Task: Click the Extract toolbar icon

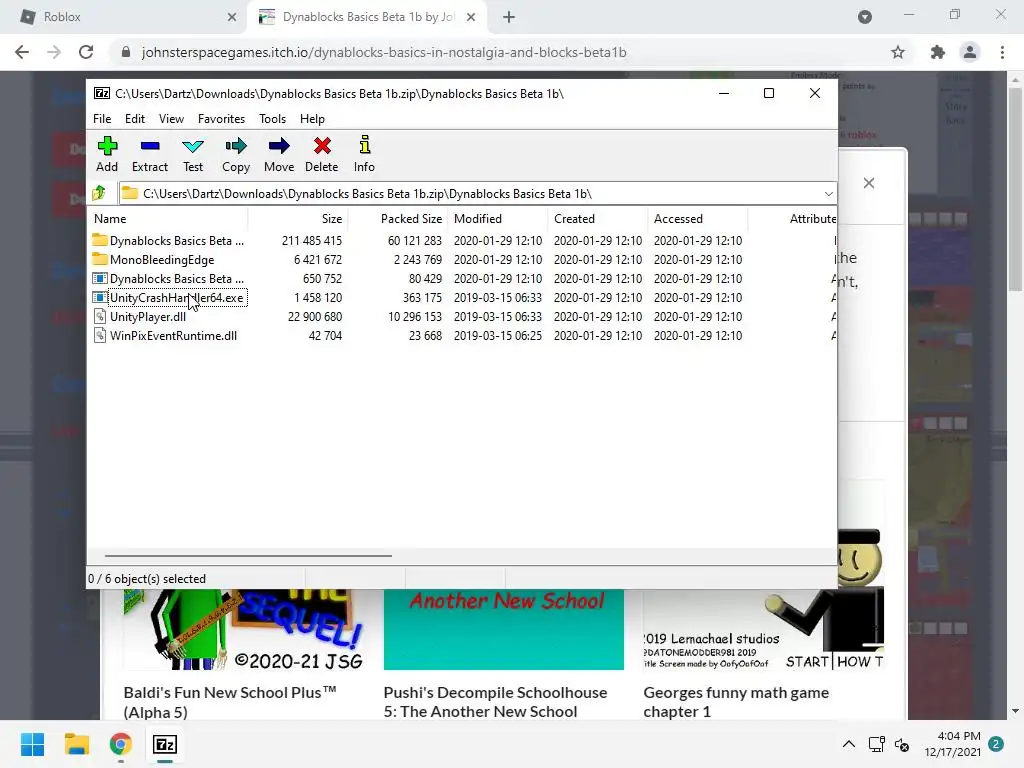Action: [150, 154]
